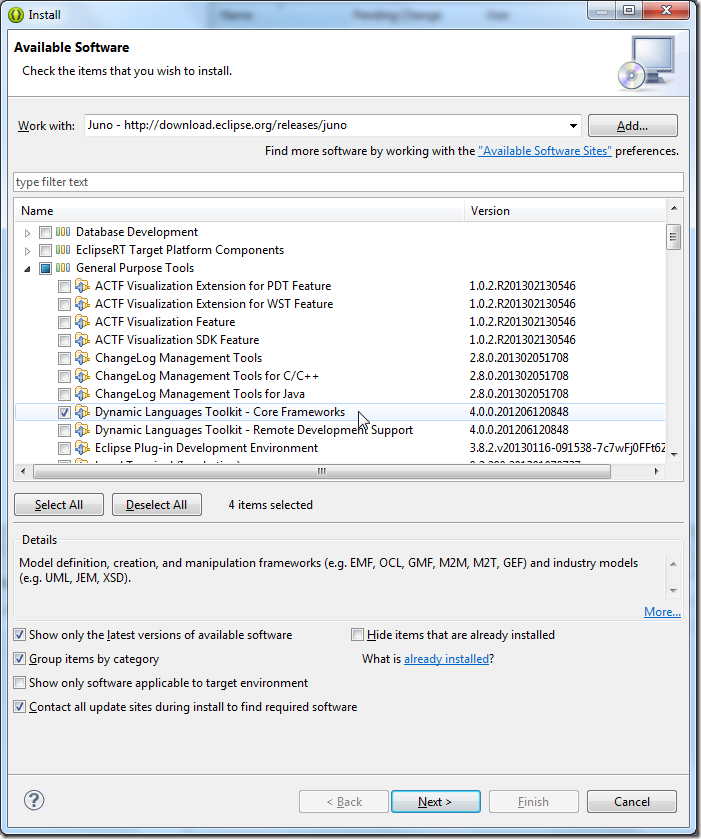Click Next to continue the install

(436, 802)
